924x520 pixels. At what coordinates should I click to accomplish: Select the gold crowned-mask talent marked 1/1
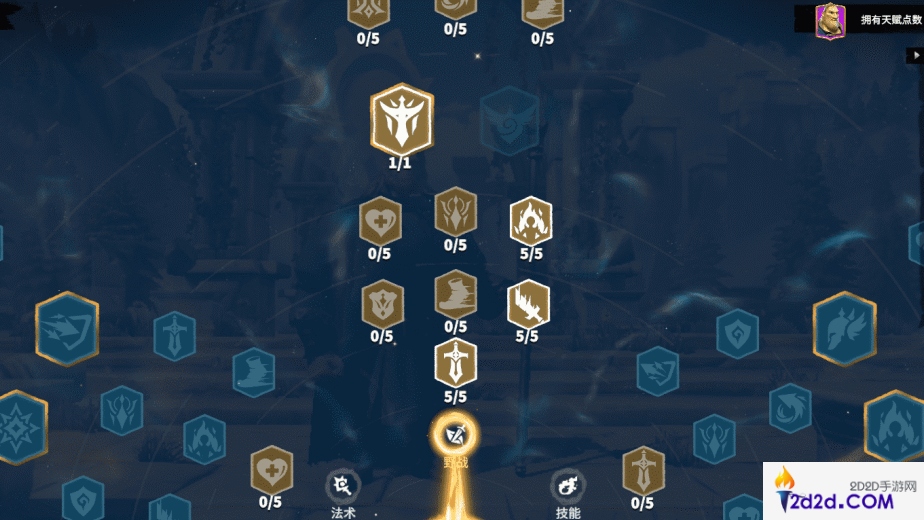tap(402, 120)
